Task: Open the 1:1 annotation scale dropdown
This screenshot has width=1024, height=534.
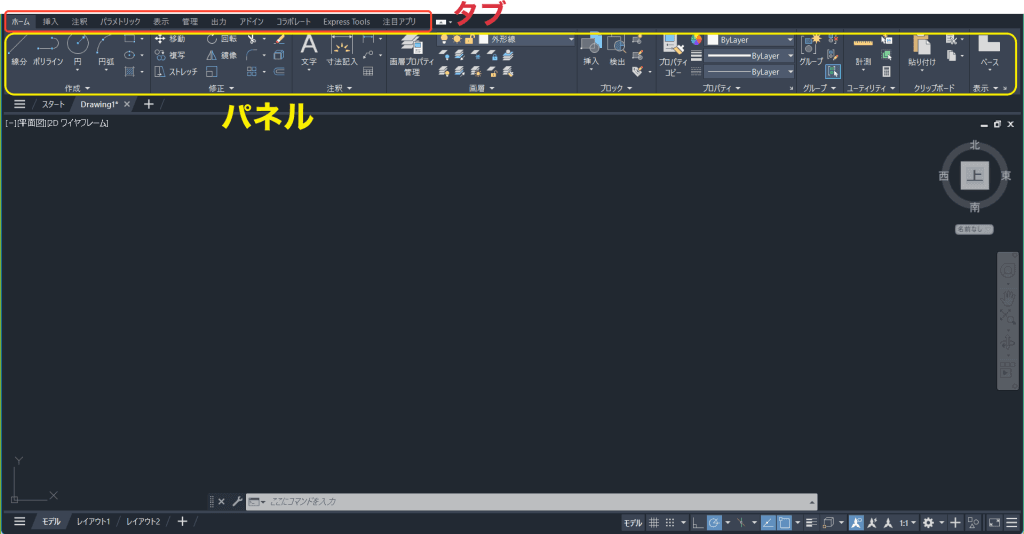Action: (907, 522)
